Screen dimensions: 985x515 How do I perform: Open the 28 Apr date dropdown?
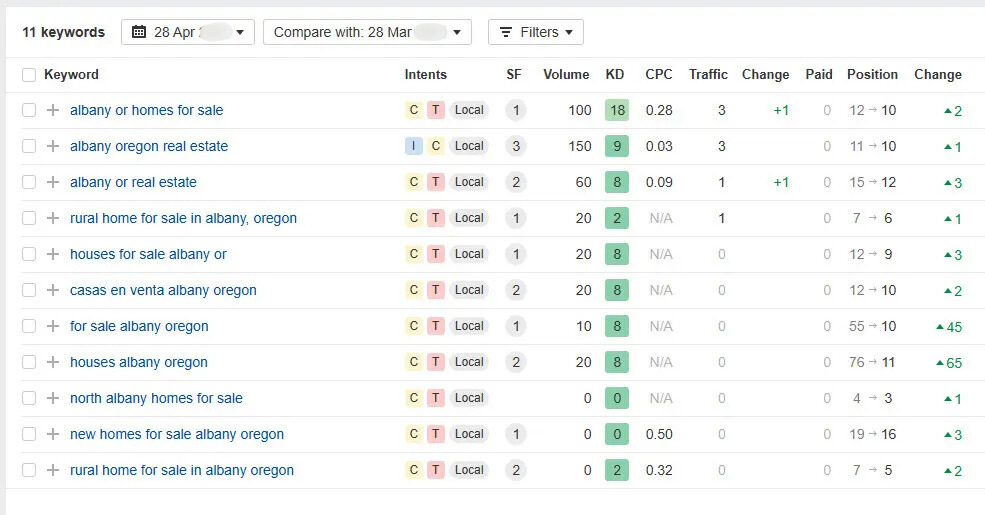188,32
